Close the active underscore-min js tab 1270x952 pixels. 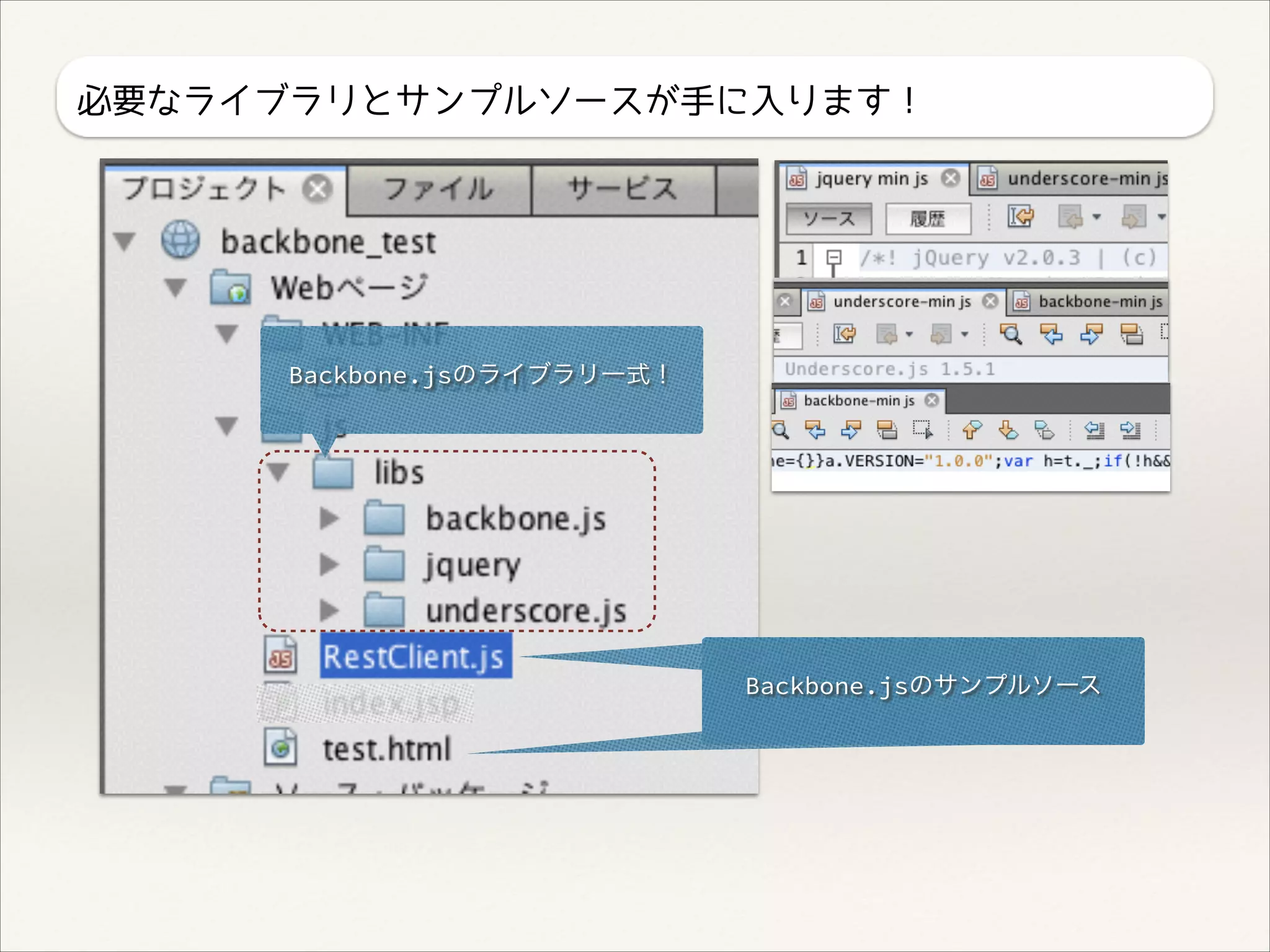click(x=990, y=301)
